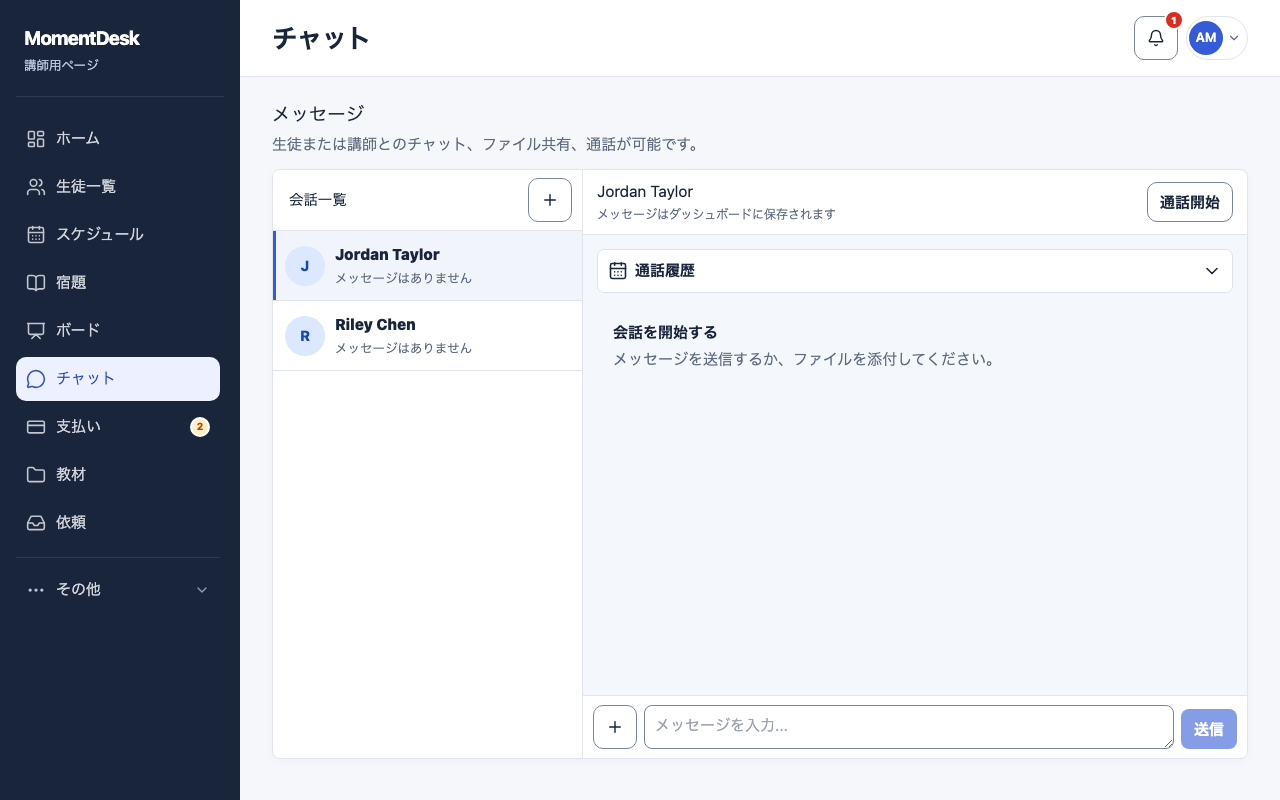Screen dimensions: 1280x800
Task: Click the 送信 send button
Action: pos(1209,729)
